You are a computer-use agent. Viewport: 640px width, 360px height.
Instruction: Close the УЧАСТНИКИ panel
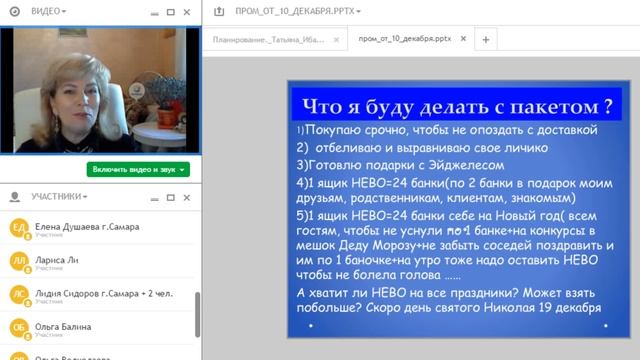(x=187, y=198)
